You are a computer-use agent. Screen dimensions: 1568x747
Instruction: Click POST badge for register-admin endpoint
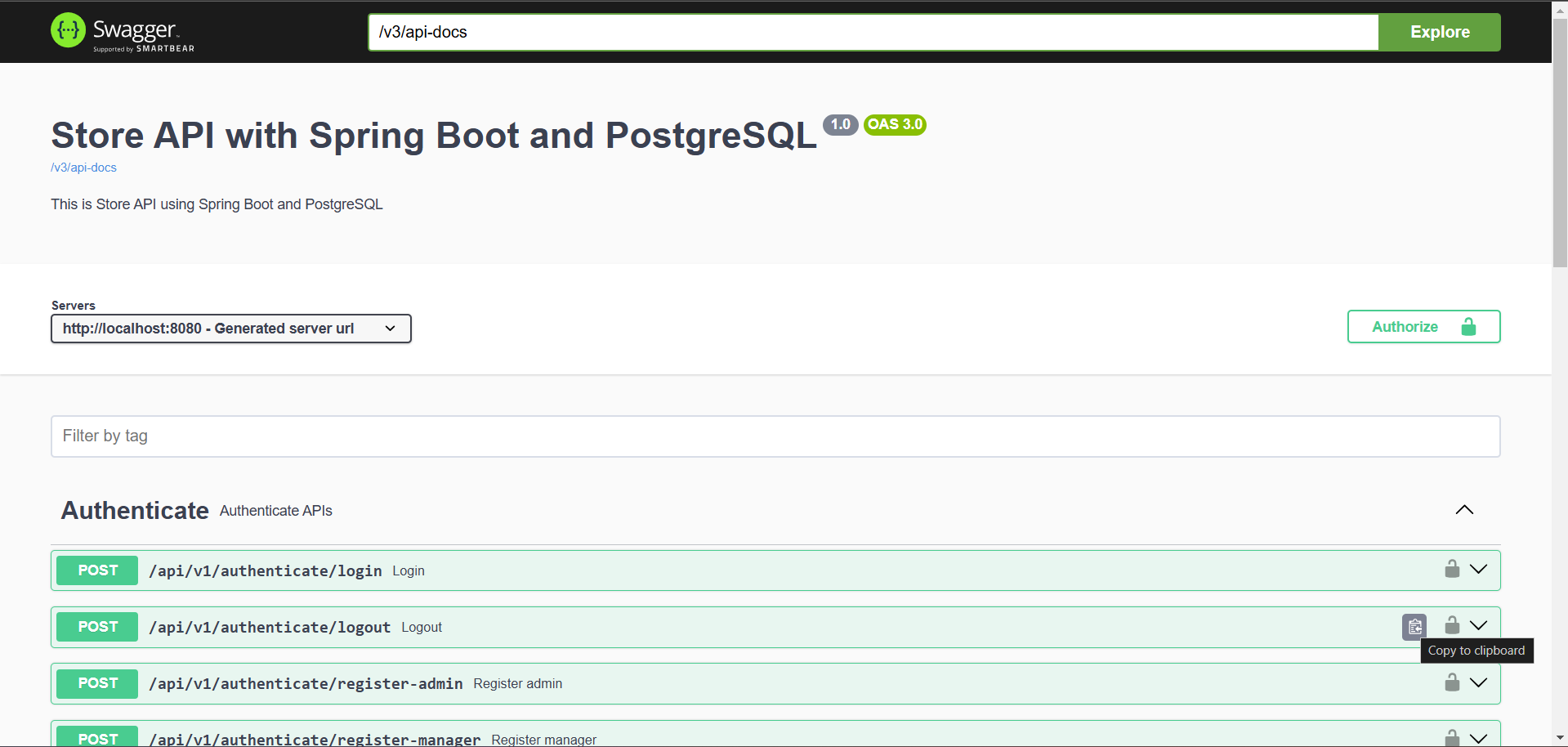click(97, 683)
